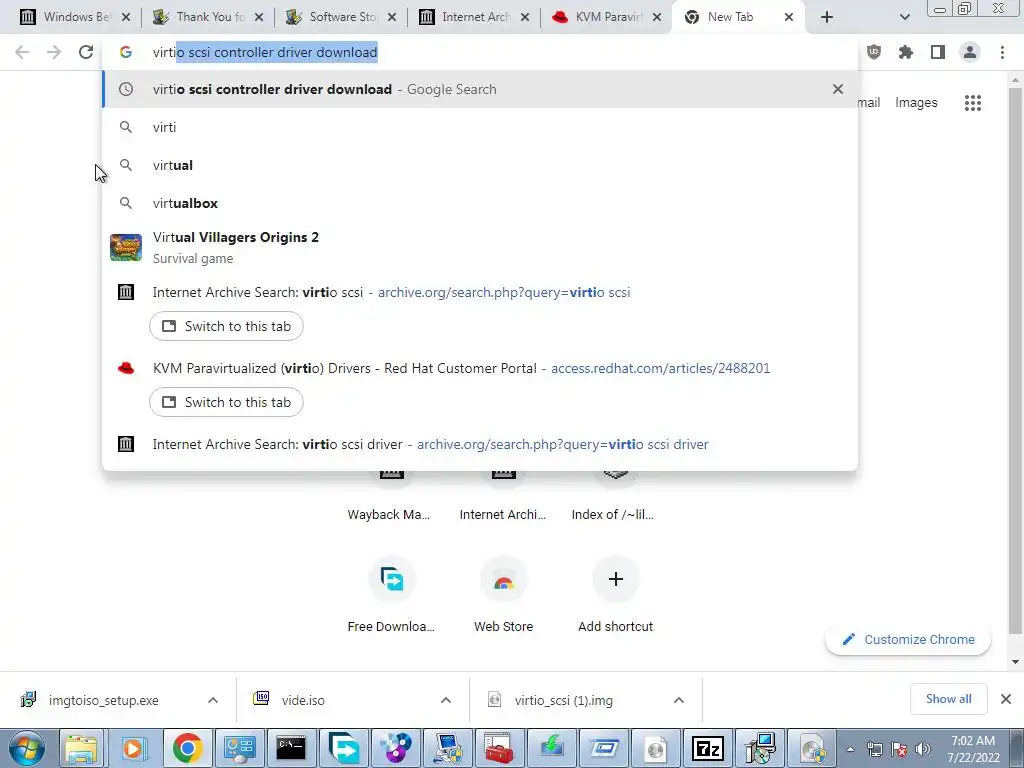Open clock showing 7:02 AM
Viewport: 1024px width, 768px height.
click(973, 749)
